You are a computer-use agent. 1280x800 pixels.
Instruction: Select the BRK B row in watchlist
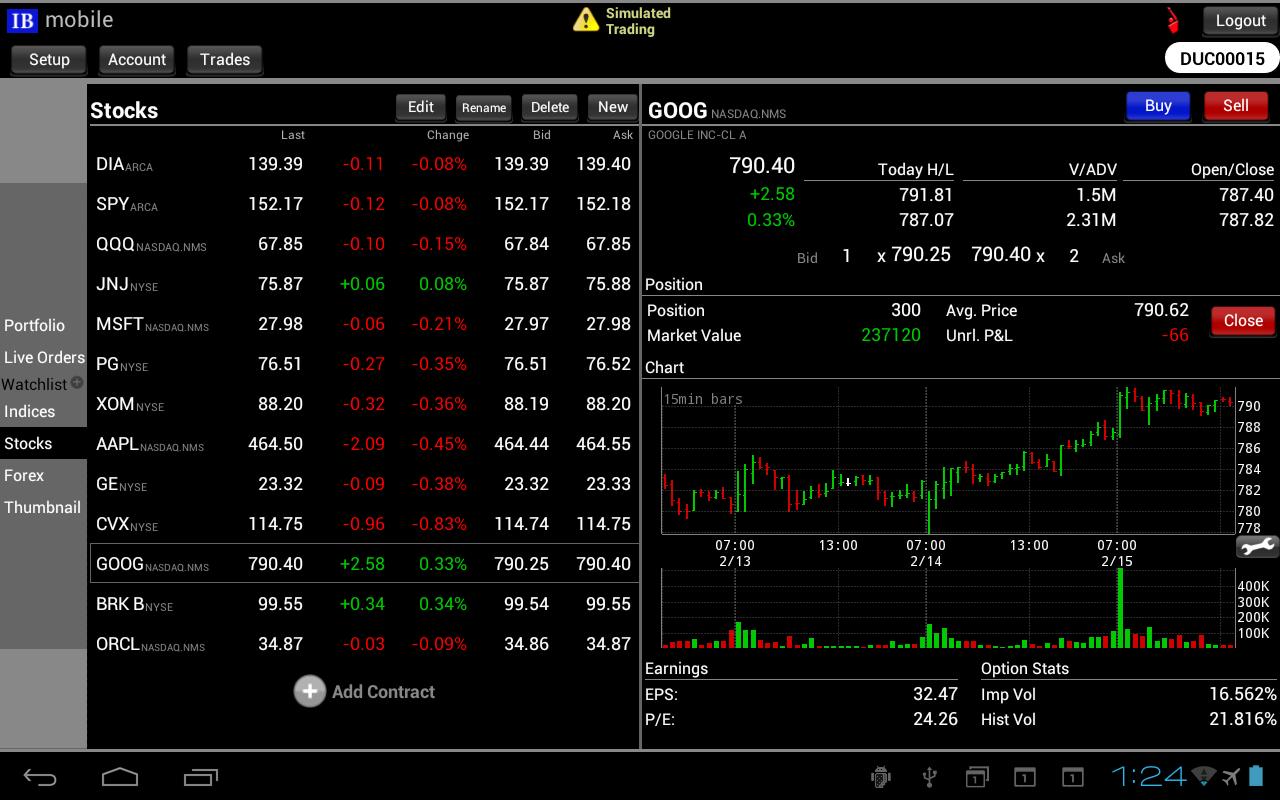[364, 604]
